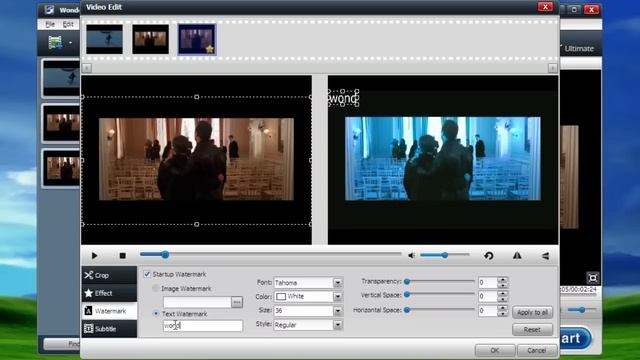The image size is (640, 360).
Task: Click the image watermark path field
Action: [197, 302]
